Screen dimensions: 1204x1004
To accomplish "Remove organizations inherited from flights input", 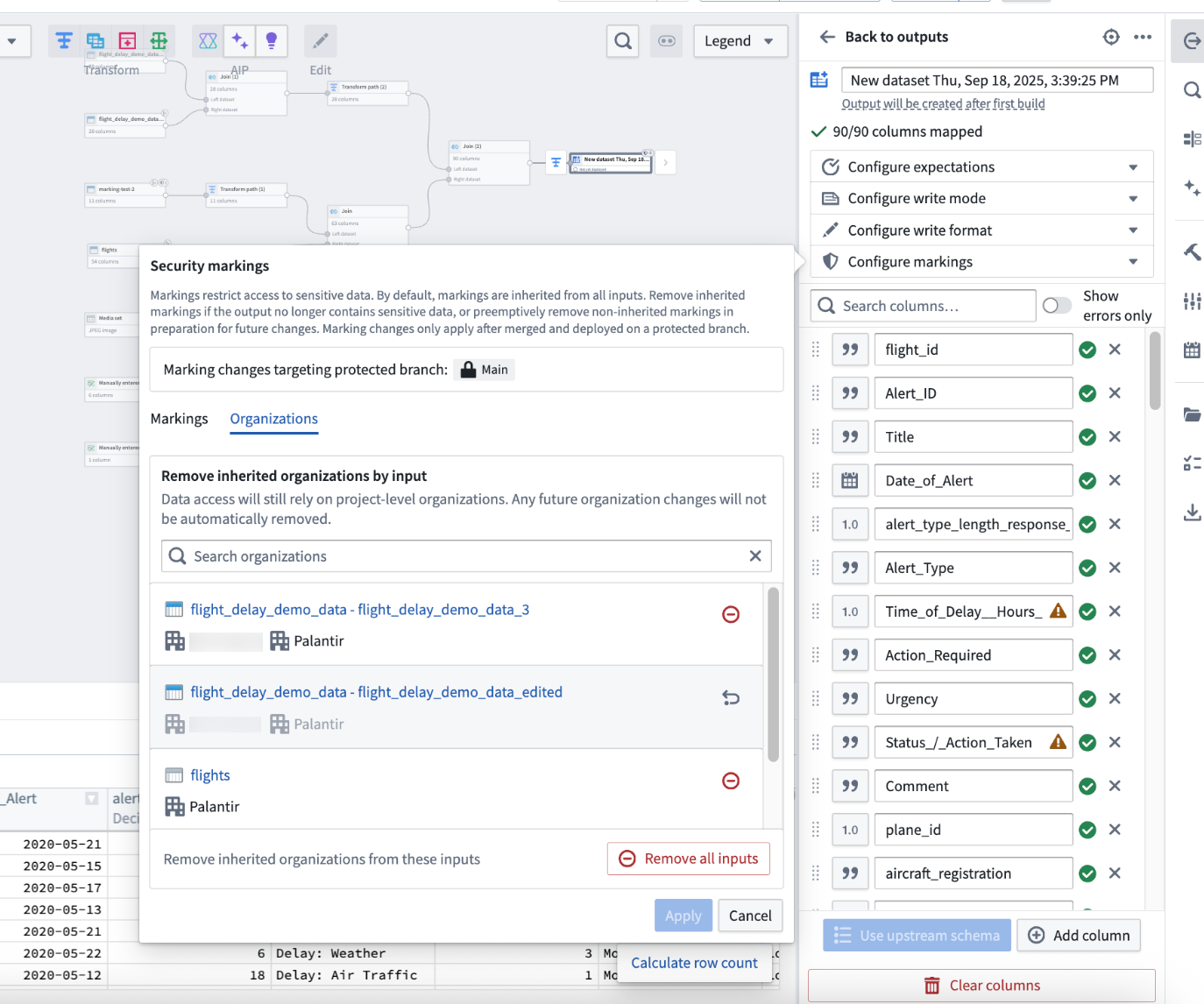I will (x=730, y=781).
